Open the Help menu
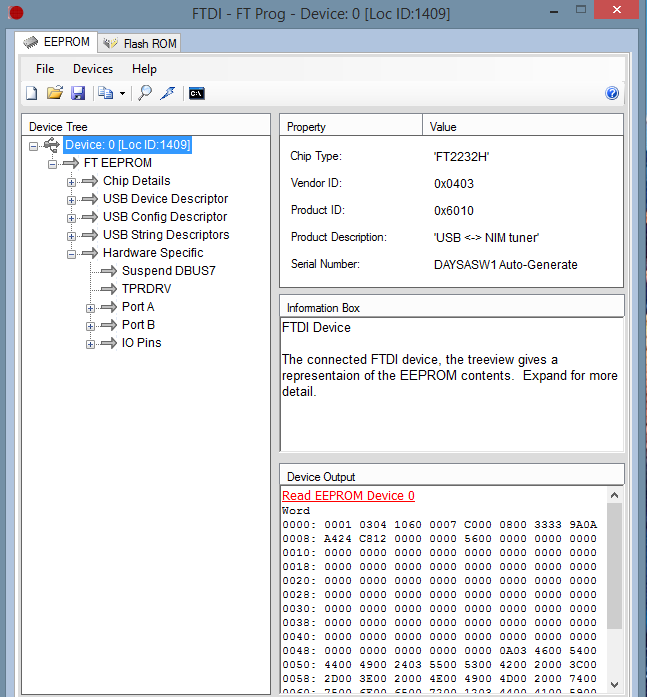The image size is (647, 697). (x=144, y=69)
